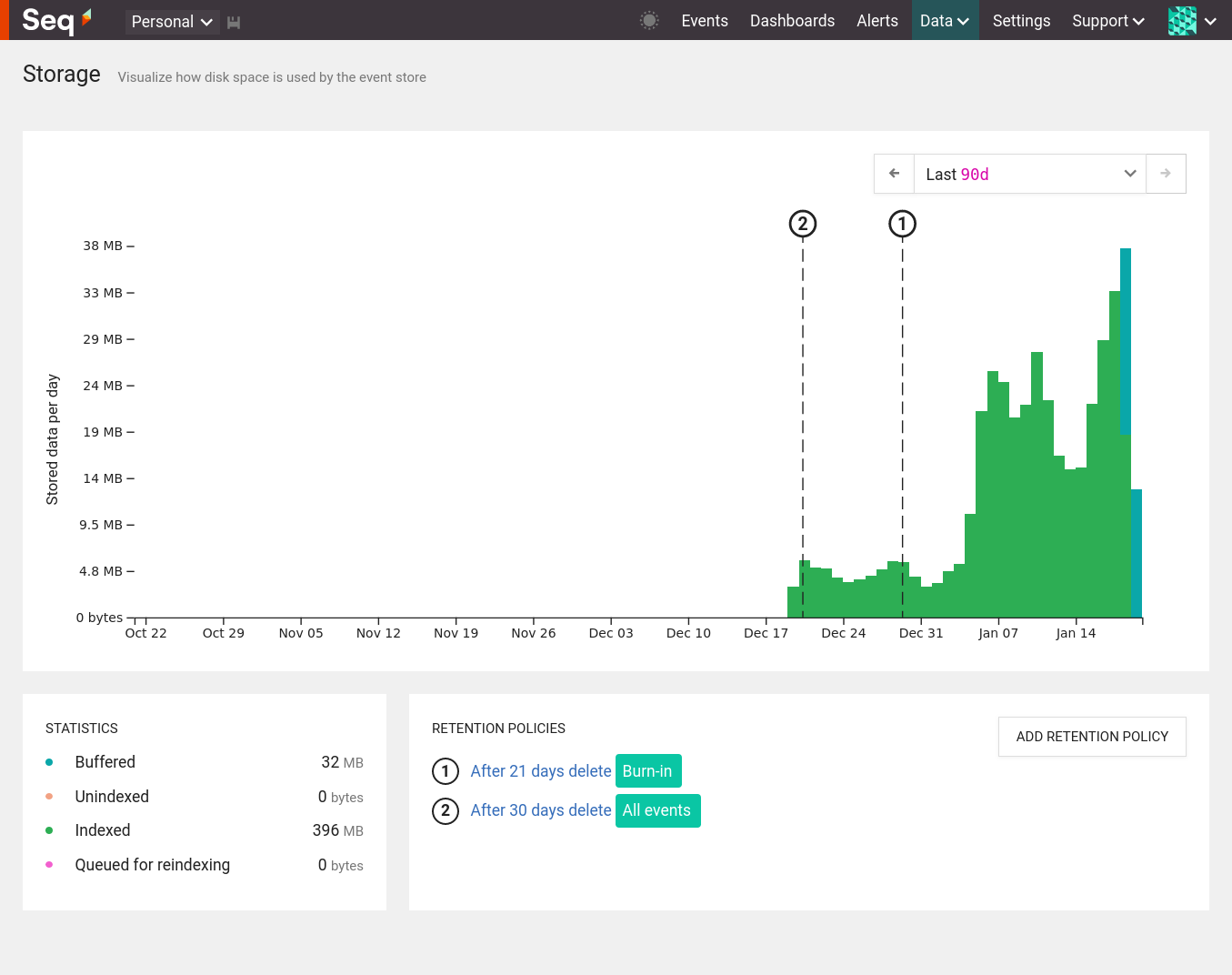
Task: Click the 'Stored data per day' axis title
Action: [53, 439]
